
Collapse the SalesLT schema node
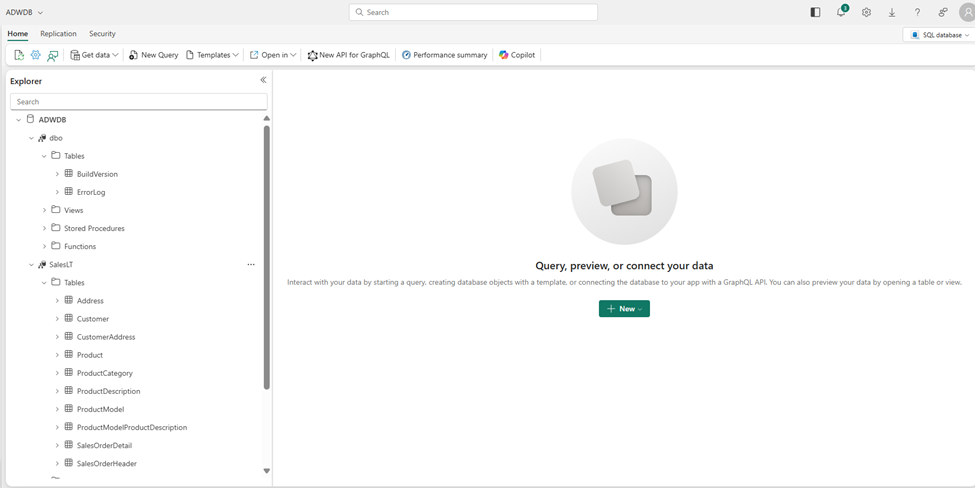pyautogui.click(x=31, y=265)
